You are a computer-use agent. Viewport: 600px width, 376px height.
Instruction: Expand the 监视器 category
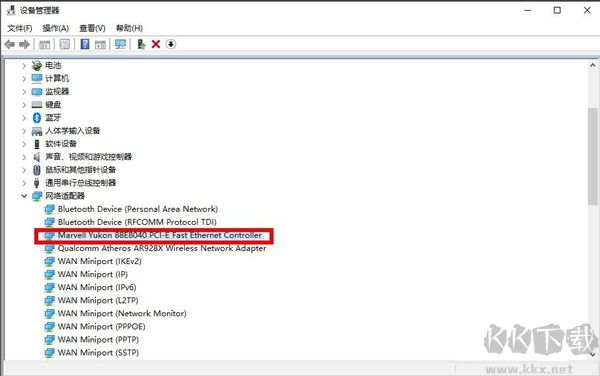click(24, 92)
